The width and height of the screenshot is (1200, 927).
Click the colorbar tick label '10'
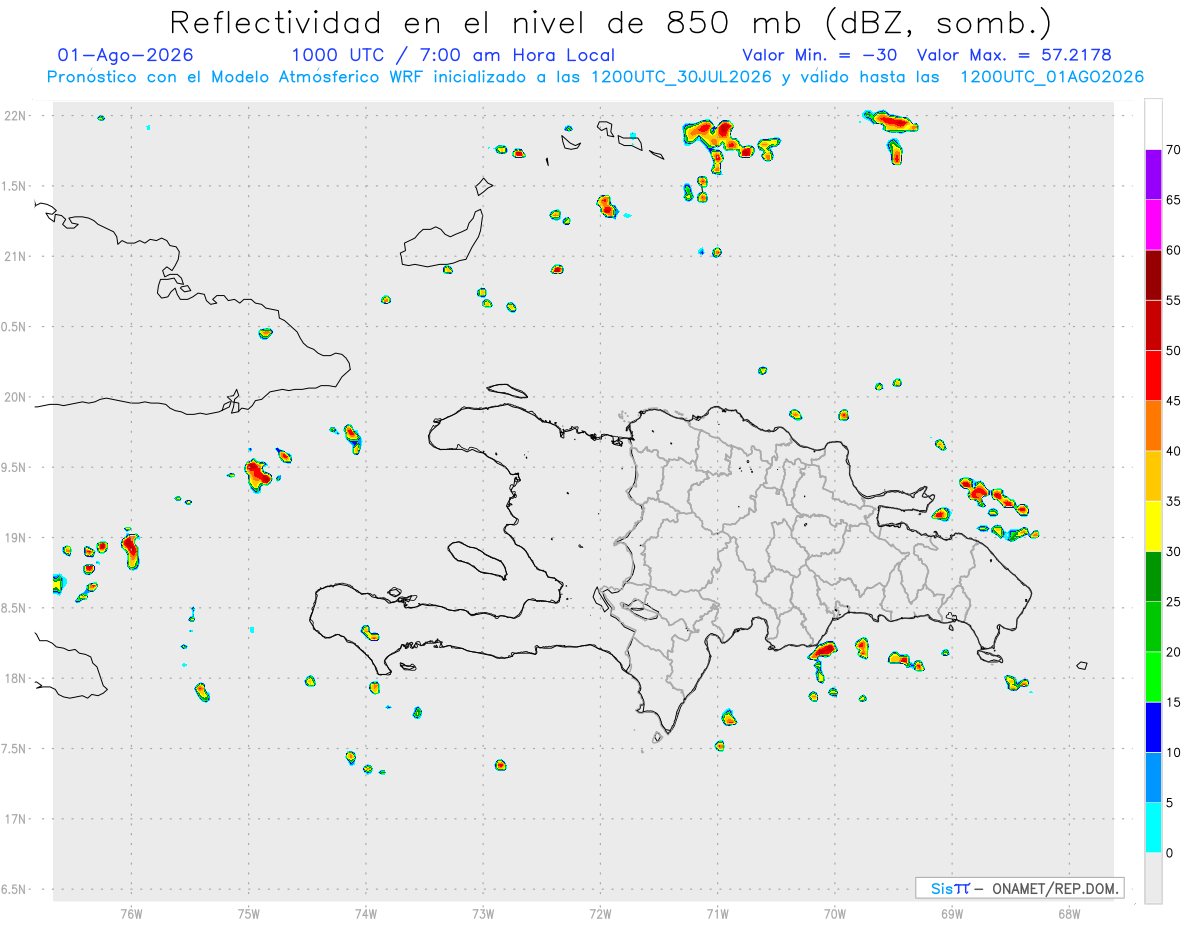point(1173,752)
